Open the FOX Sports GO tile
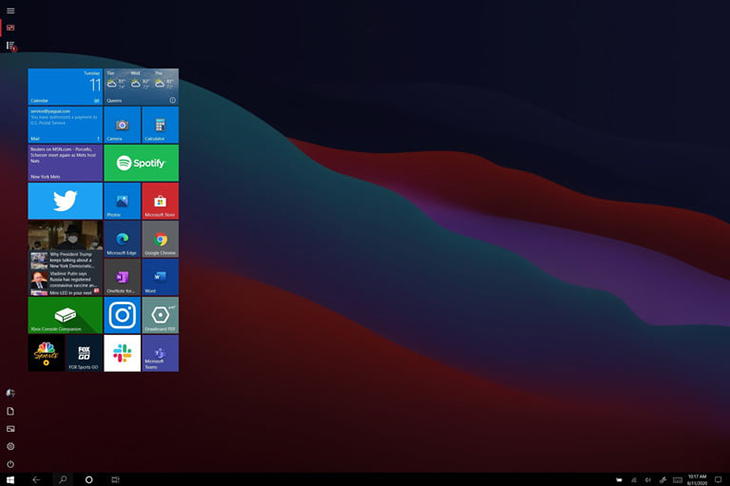 click(x=84, y=353)
